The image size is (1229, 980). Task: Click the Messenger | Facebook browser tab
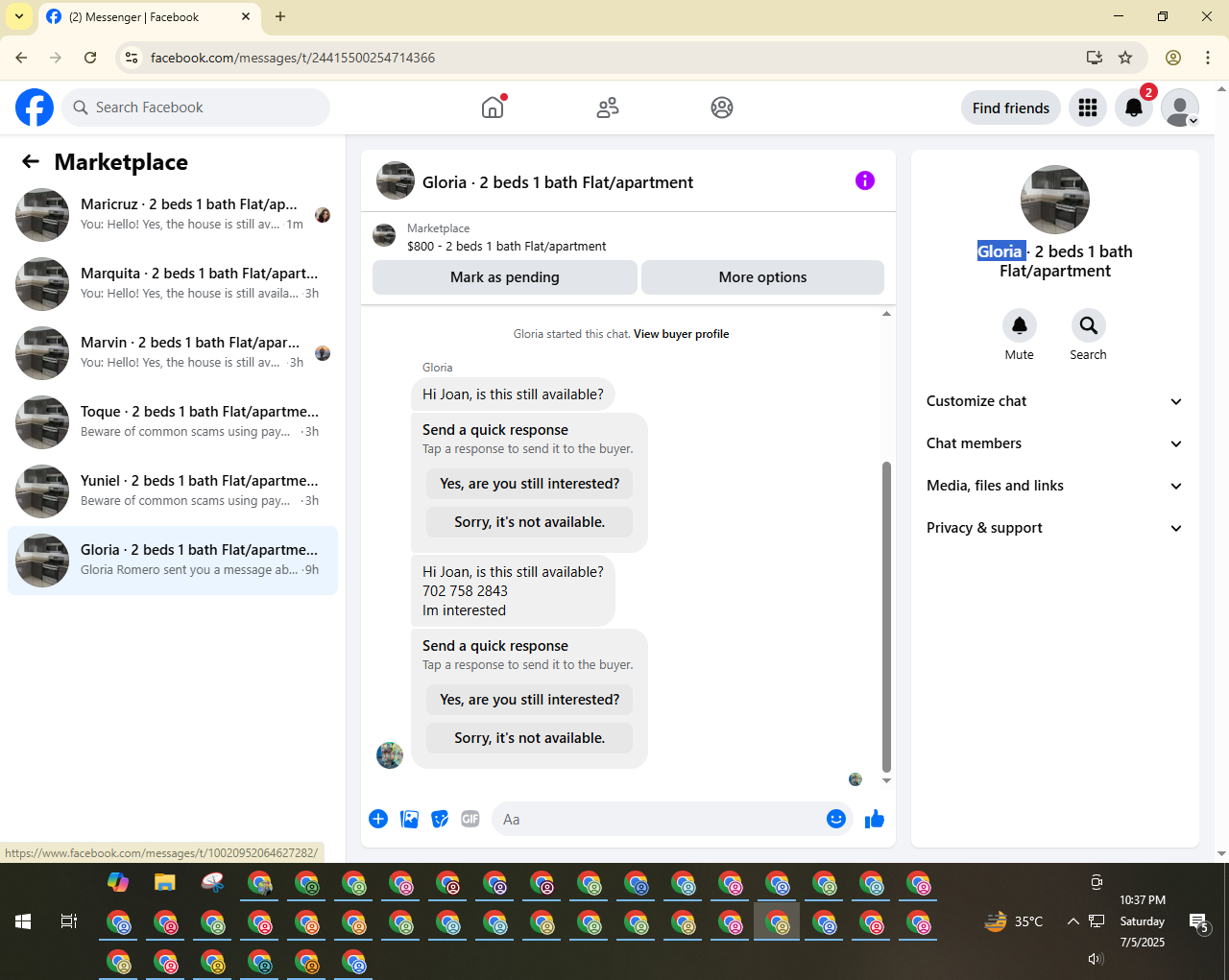[x=150, y=17]
